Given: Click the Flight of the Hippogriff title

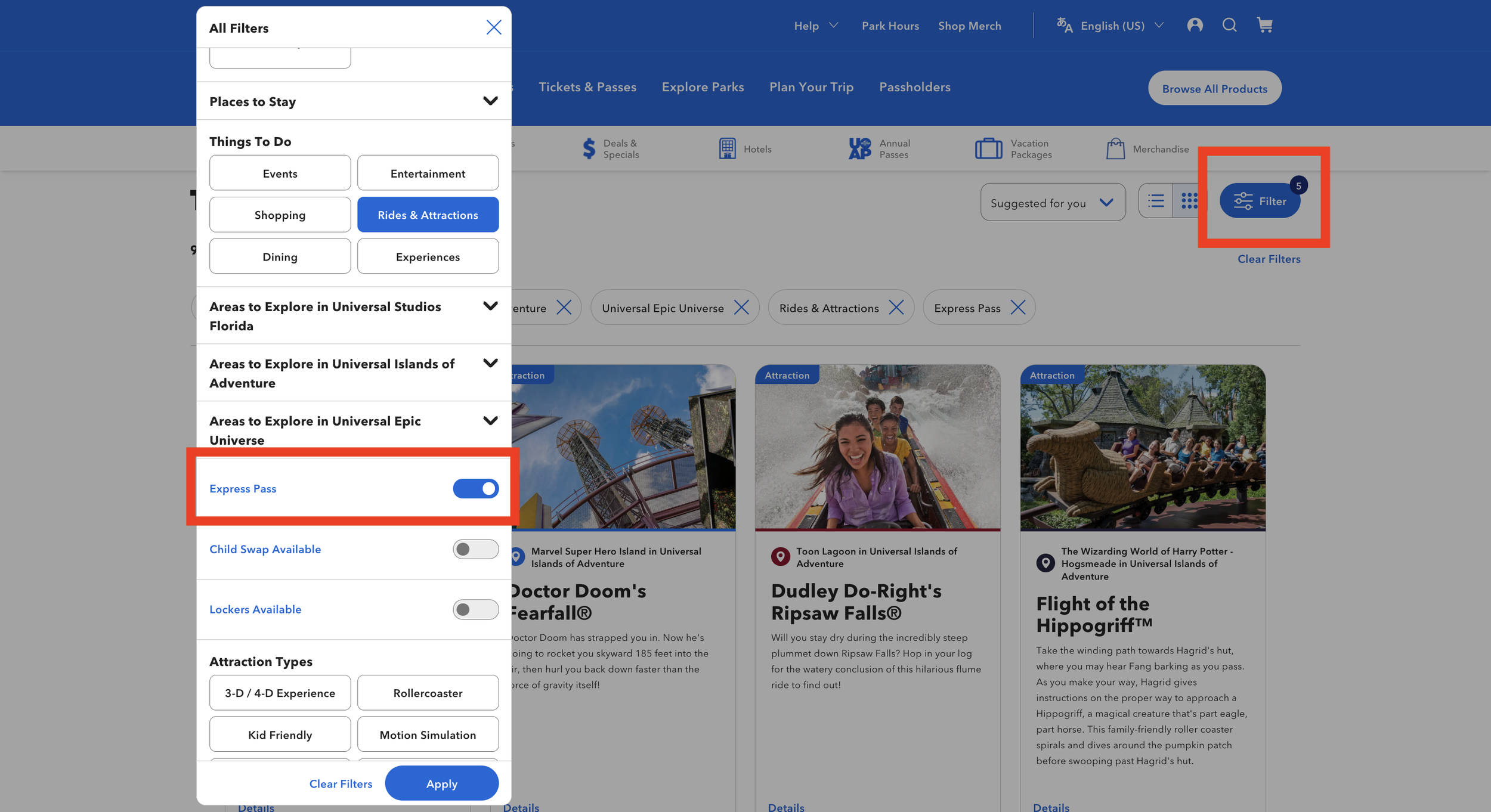Looking at the screenshot, I should [x=1094, y=614].
